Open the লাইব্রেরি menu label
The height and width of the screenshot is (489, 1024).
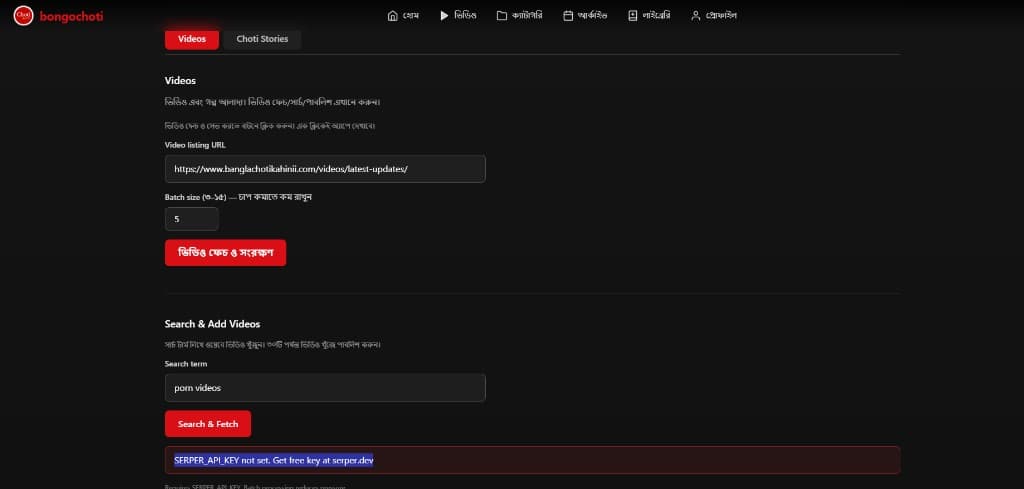tap(656, 16)
